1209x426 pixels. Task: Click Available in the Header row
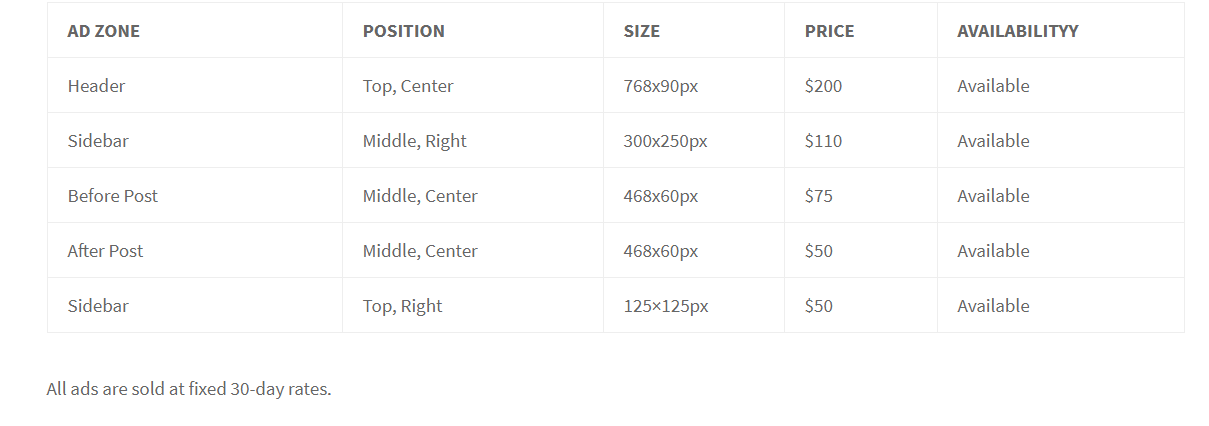click(993, 86)
